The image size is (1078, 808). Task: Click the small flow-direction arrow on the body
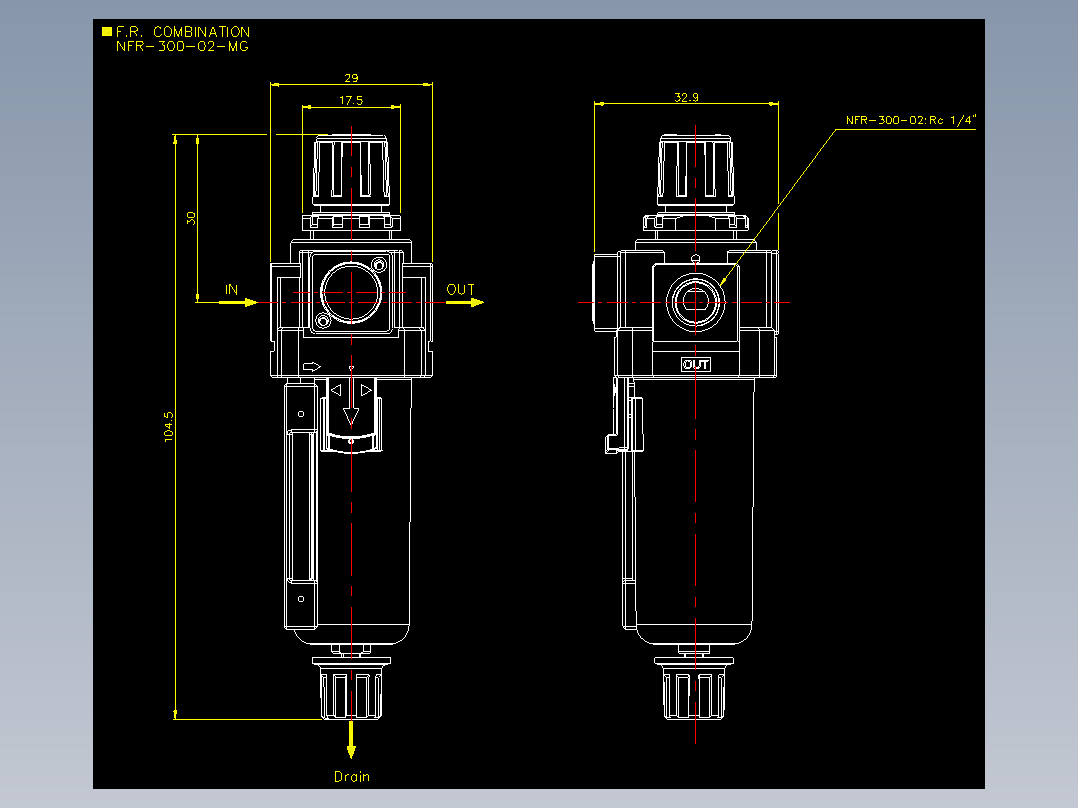[311, 367]
